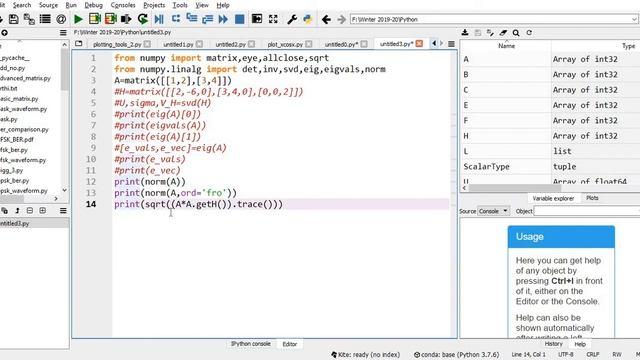Switch to plot_xcosx.py tab
The height and width of the screenshot is (360, 640).
click(x=285, y=44)
